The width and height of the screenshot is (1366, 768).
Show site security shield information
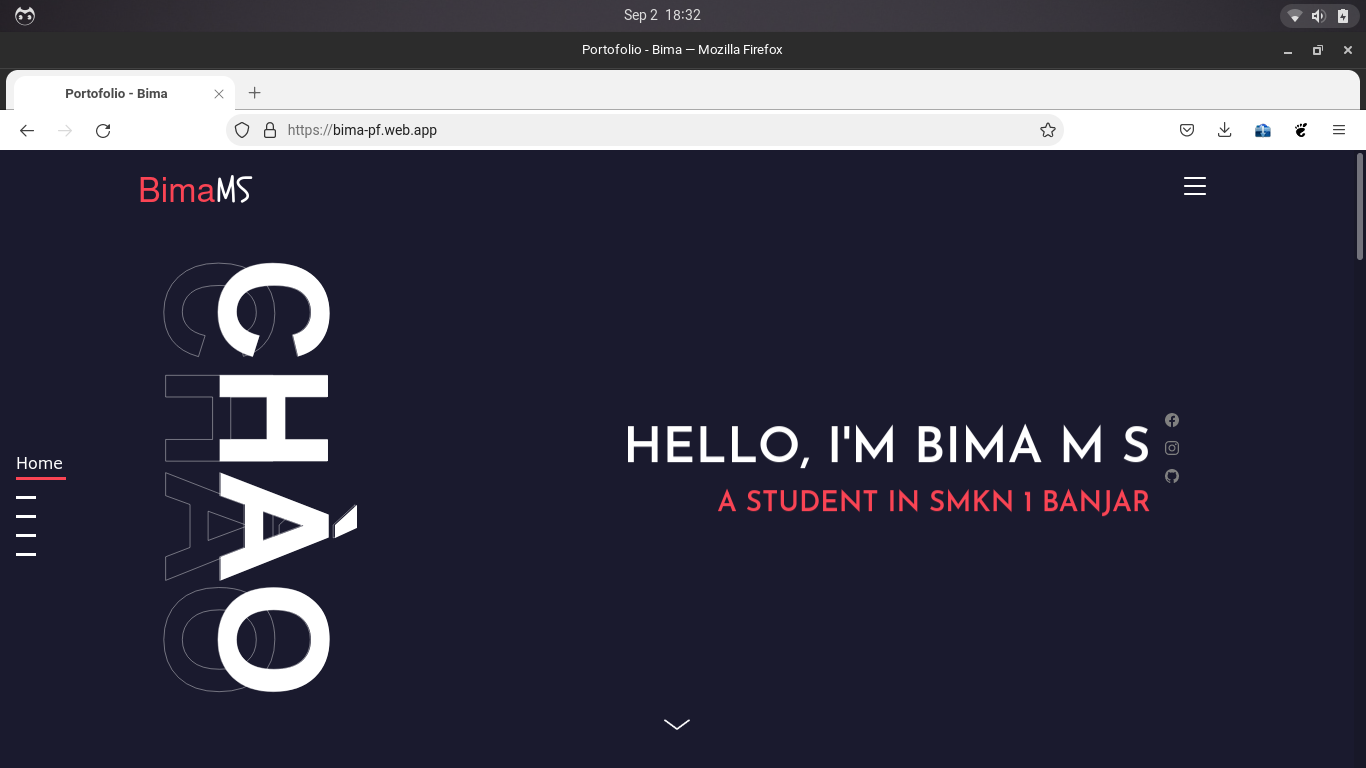pos(242,130)
